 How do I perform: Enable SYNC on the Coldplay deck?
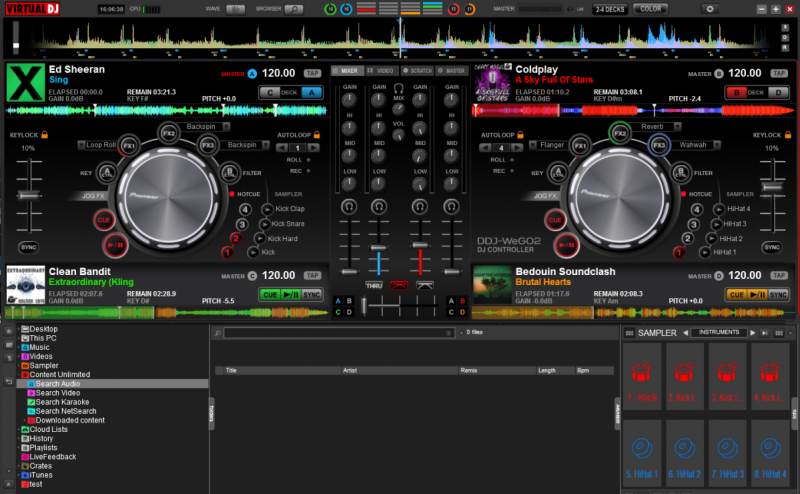772,248
